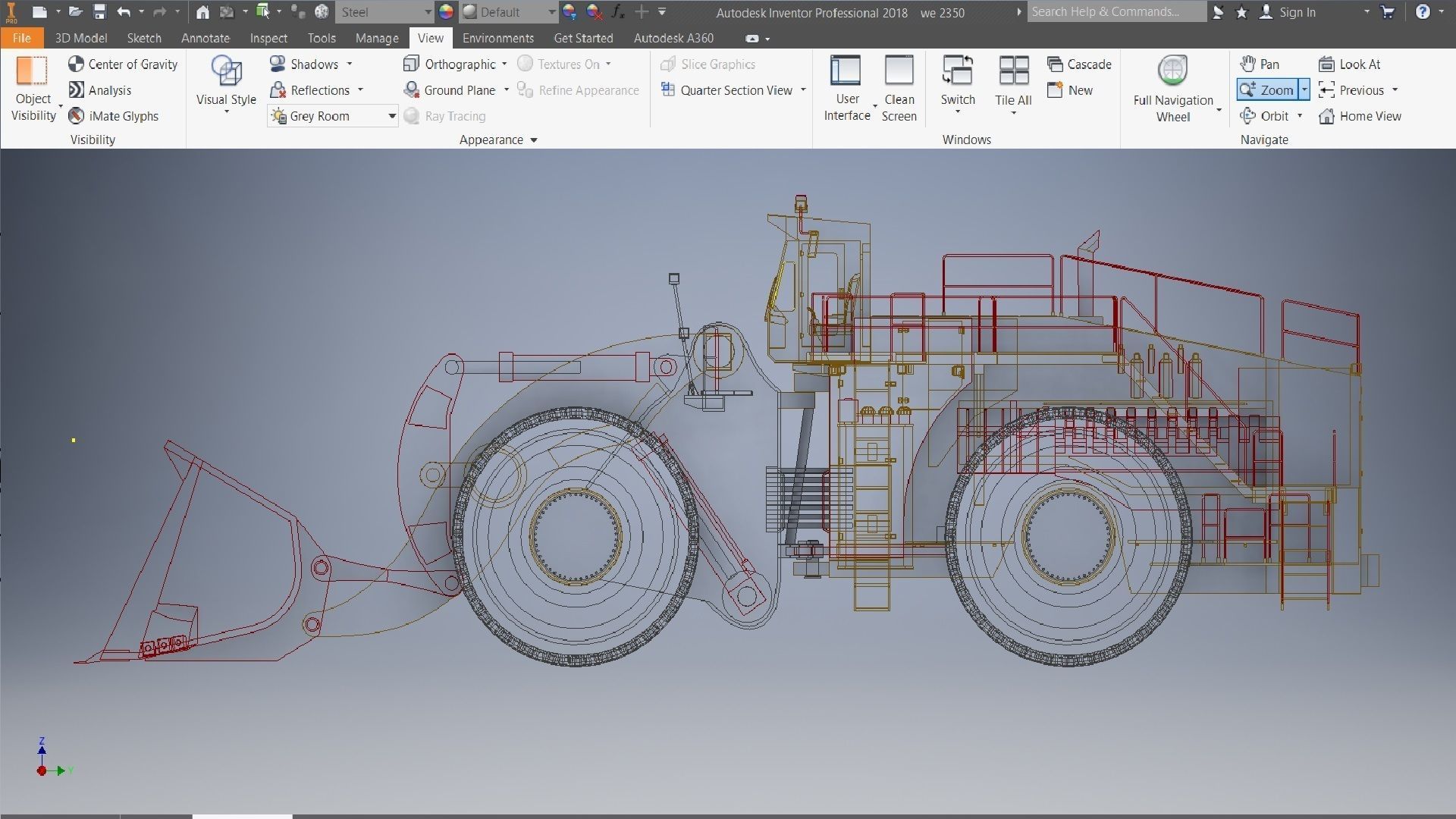Switch to the Manage tab
The height and width of the screenshot is (819, 1456).
click(377, 38)
